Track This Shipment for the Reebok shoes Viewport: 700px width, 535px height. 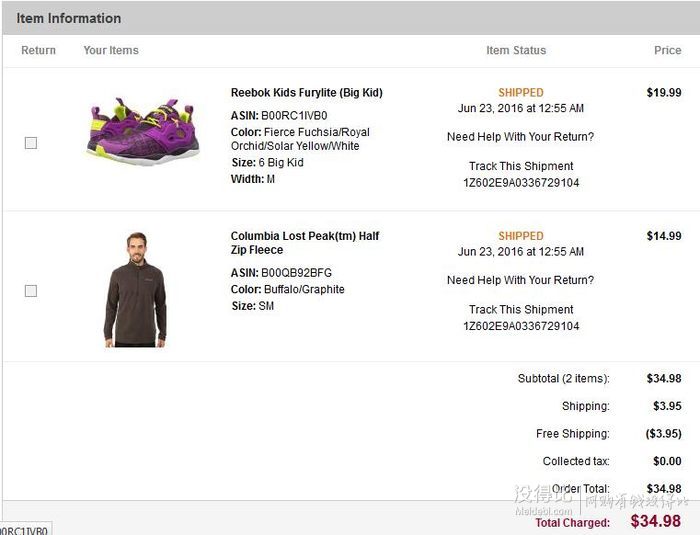tap(521, 166)
